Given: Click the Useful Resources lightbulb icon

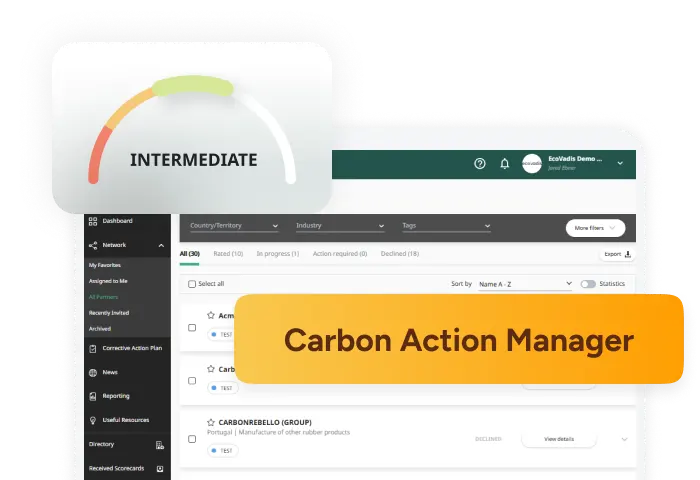Looking at the screenshot, I should coord(93,421).
